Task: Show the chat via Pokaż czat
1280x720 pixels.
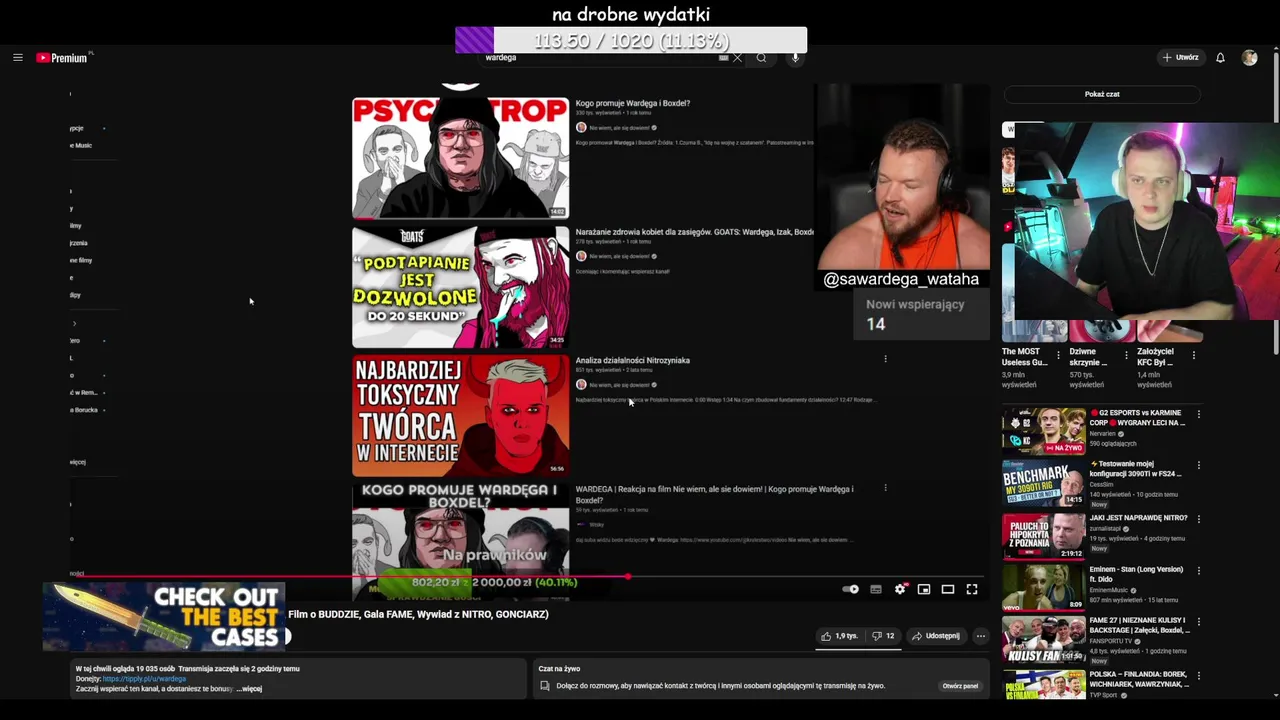Action: [1102, 94]
